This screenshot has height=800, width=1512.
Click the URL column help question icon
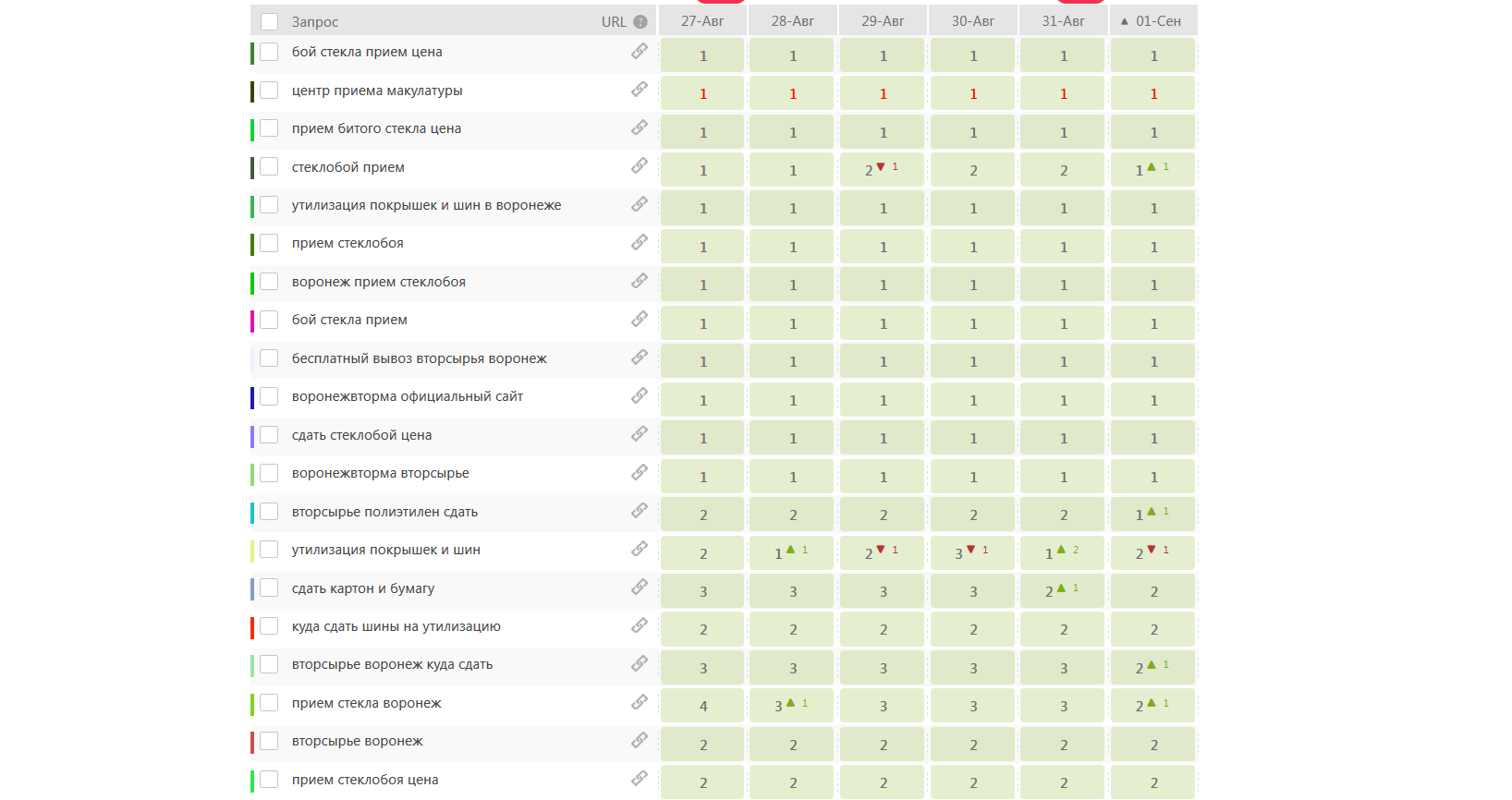(640, 21)
